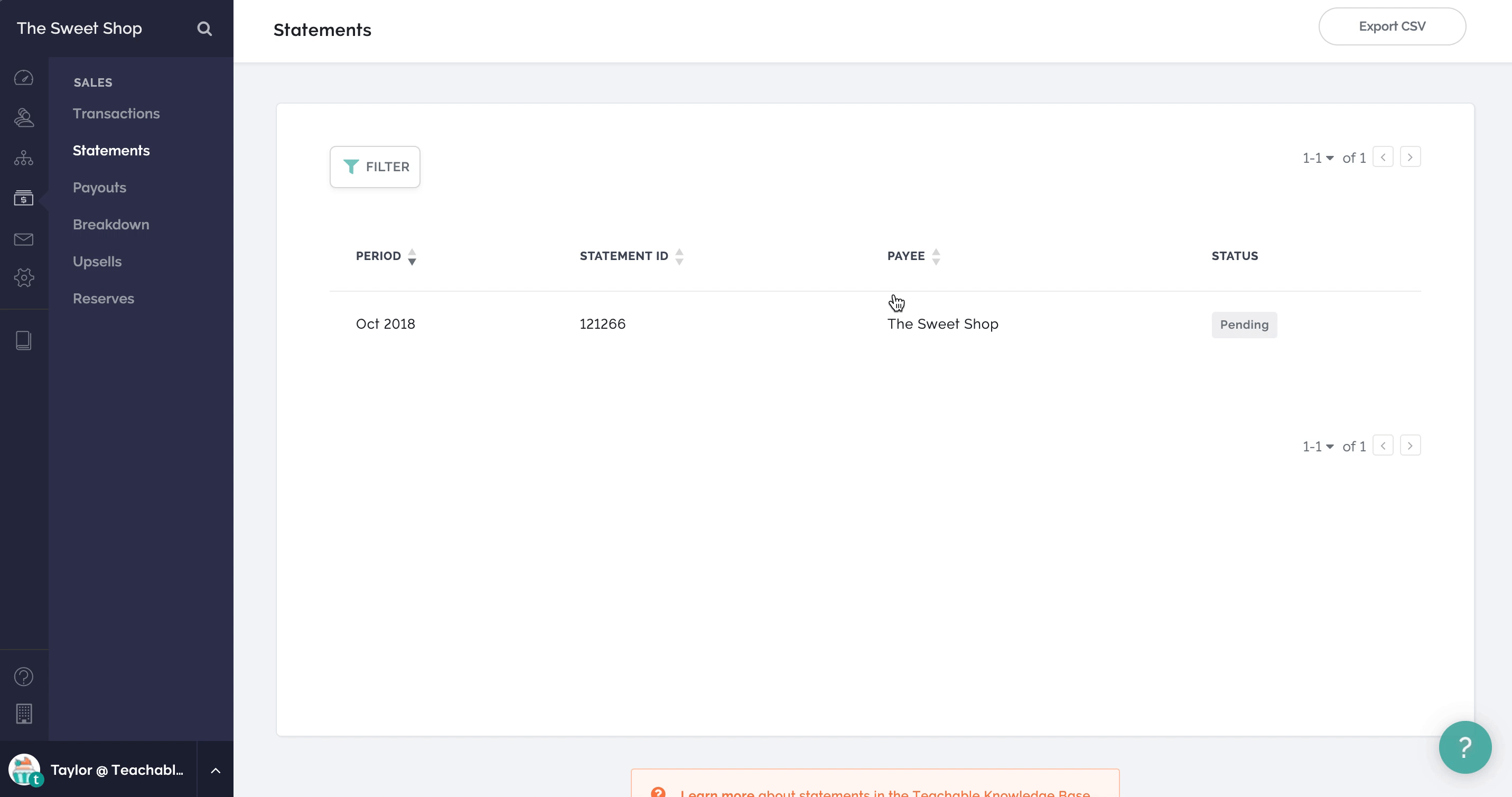1512x797 pixels.
Task: Go to Transactions in Sales menu
Action: (116, 114)
